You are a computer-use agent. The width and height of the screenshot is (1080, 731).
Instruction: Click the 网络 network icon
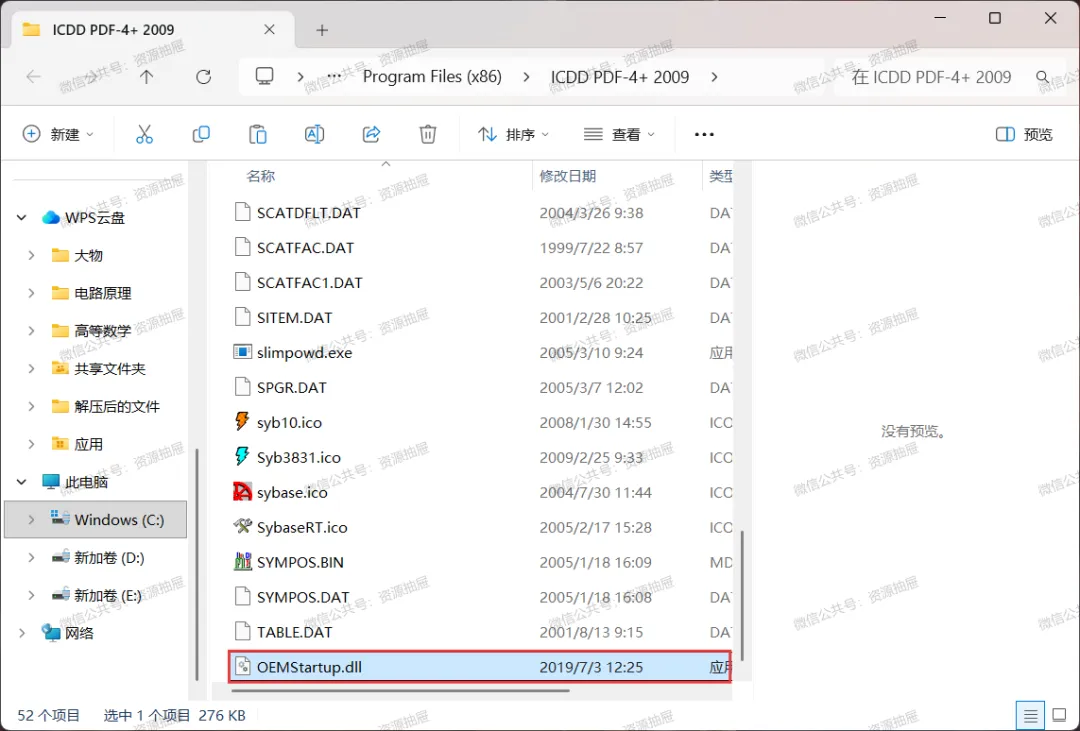click(x=51, y=632)
